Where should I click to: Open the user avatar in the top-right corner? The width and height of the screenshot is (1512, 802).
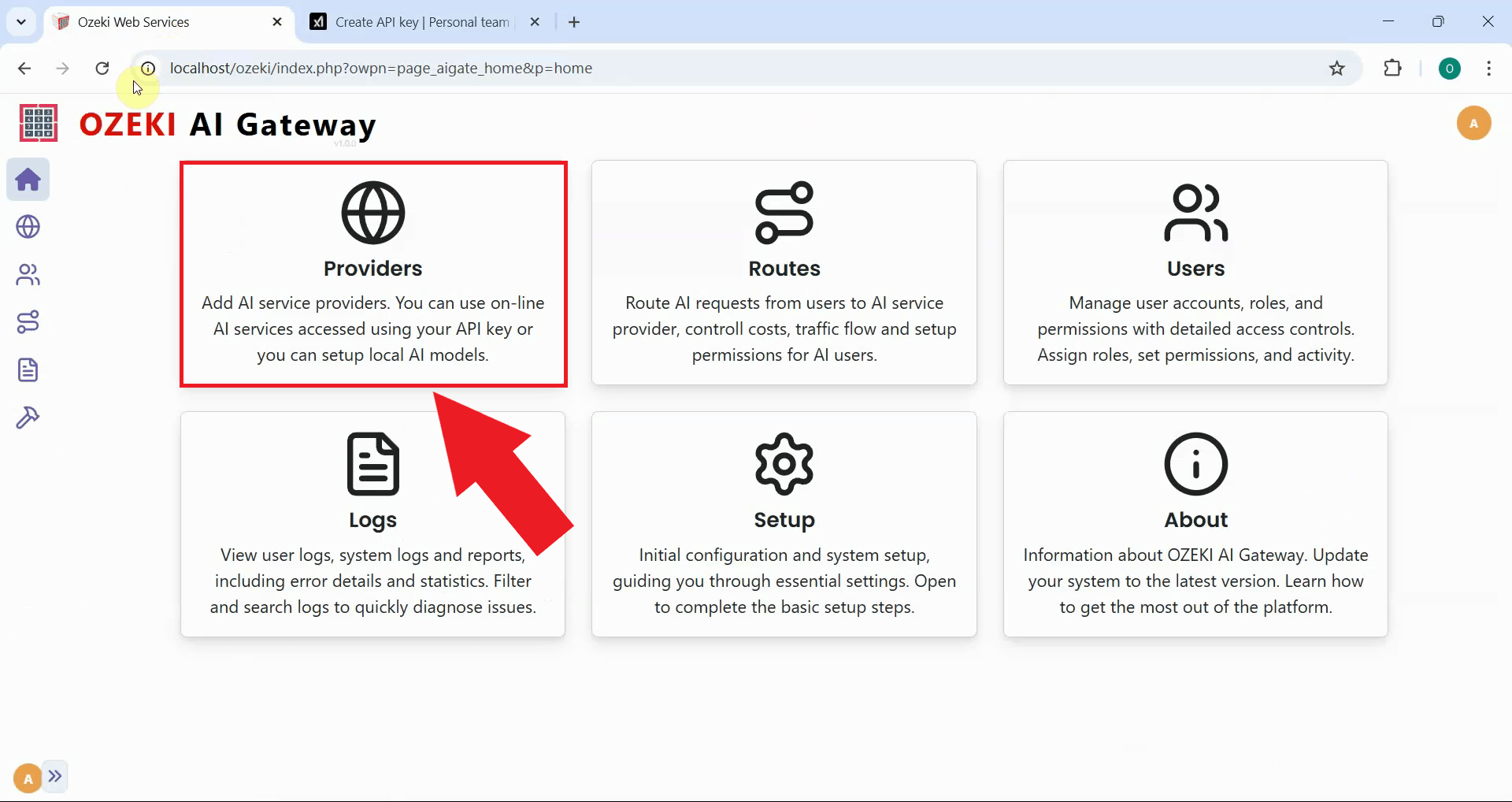[x=1474, y=123]
